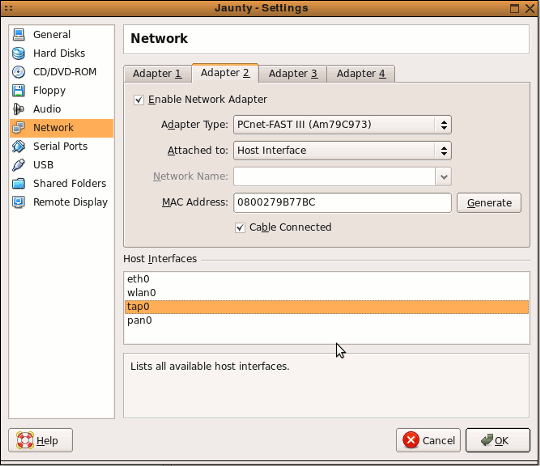Image resolution: width=540 pixels, height=466 pixels.
Task: Open Hard Disks settings section
Action: (x=61, y=53)
